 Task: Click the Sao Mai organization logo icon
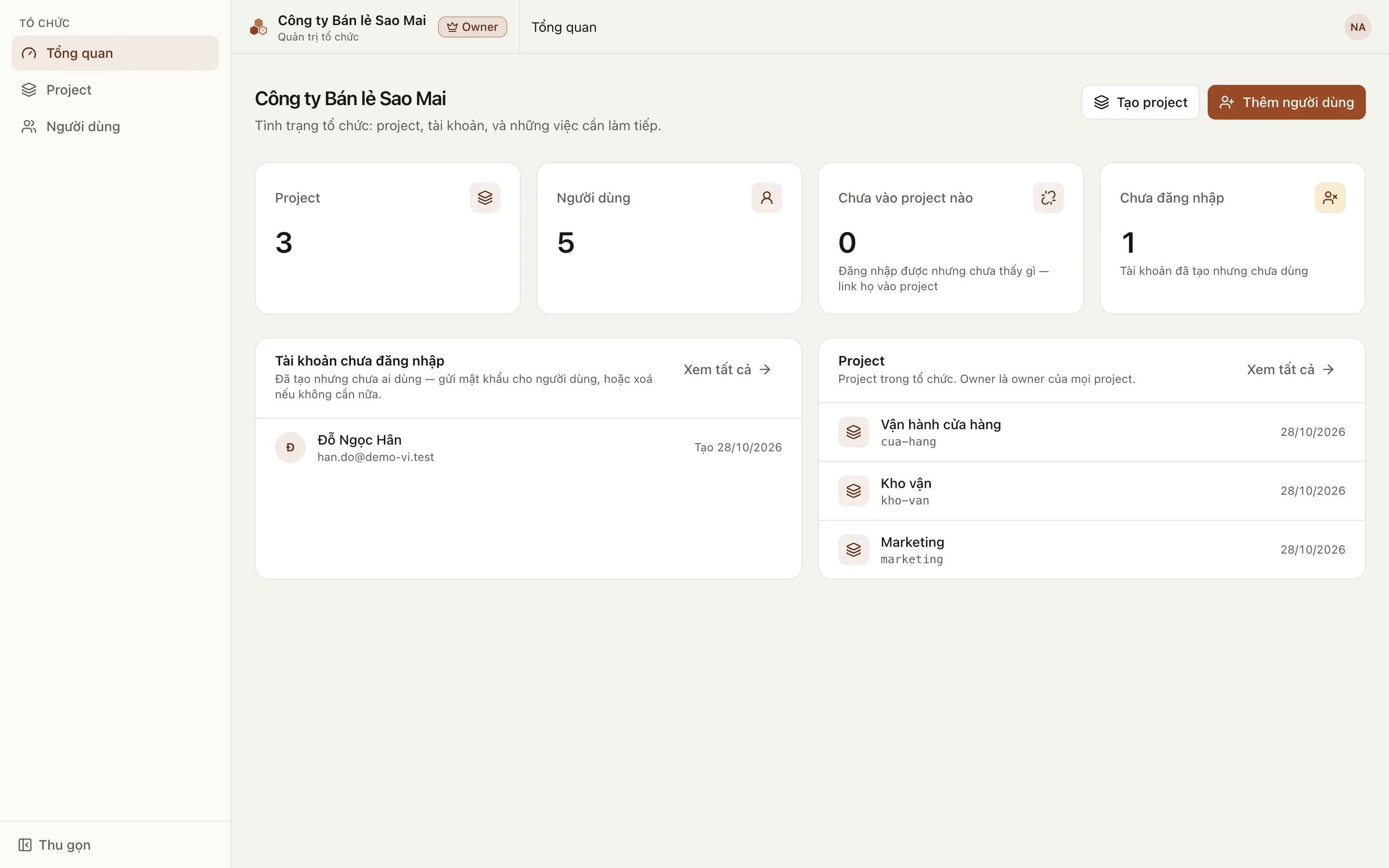259,27
